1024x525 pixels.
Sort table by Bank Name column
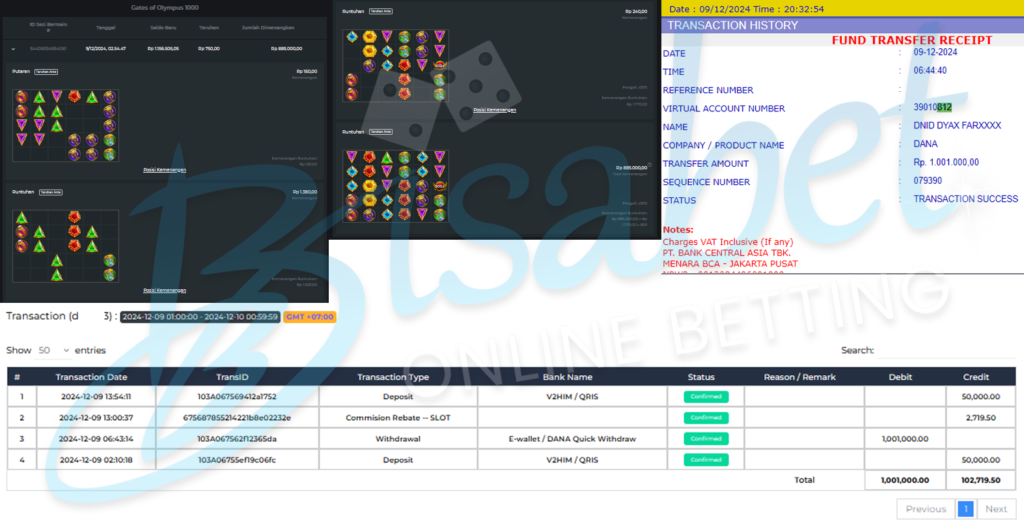[x=567, y=377]
